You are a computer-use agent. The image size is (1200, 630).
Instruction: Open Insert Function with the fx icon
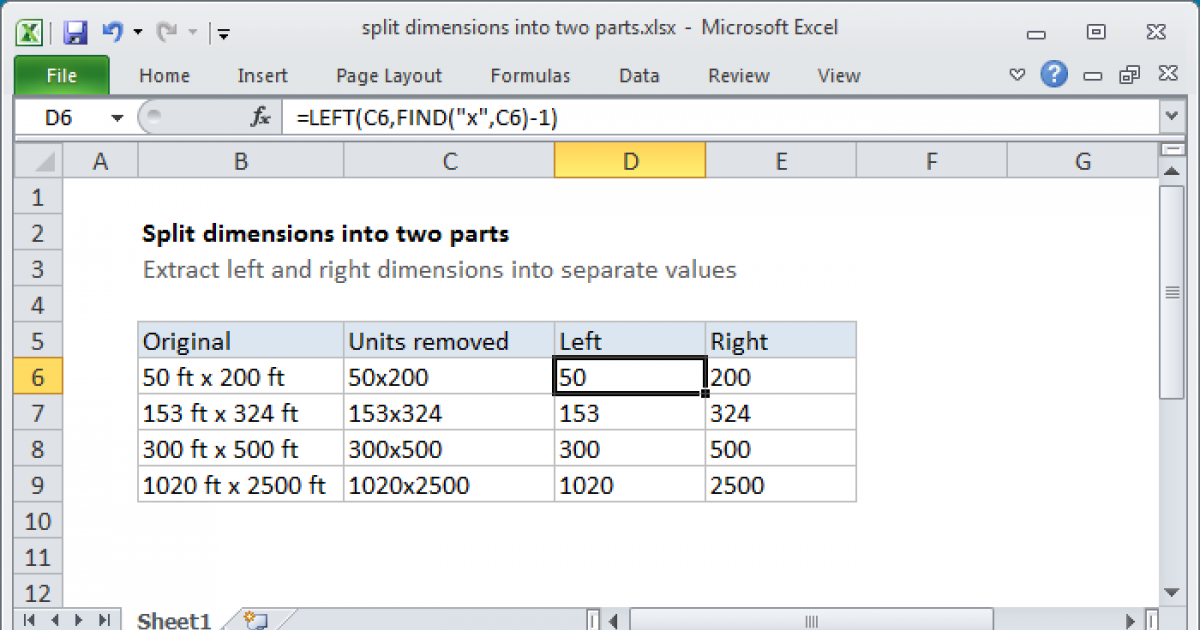(x=260, y=116)
